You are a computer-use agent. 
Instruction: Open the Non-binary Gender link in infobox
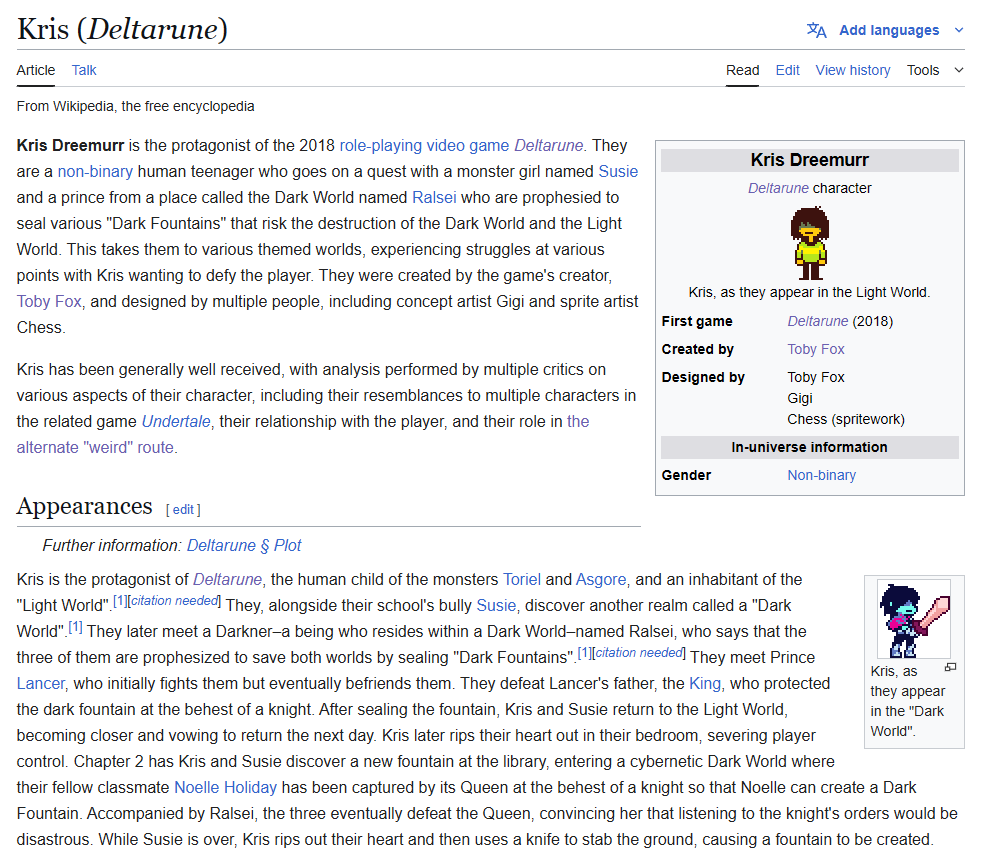coord(821,475)
